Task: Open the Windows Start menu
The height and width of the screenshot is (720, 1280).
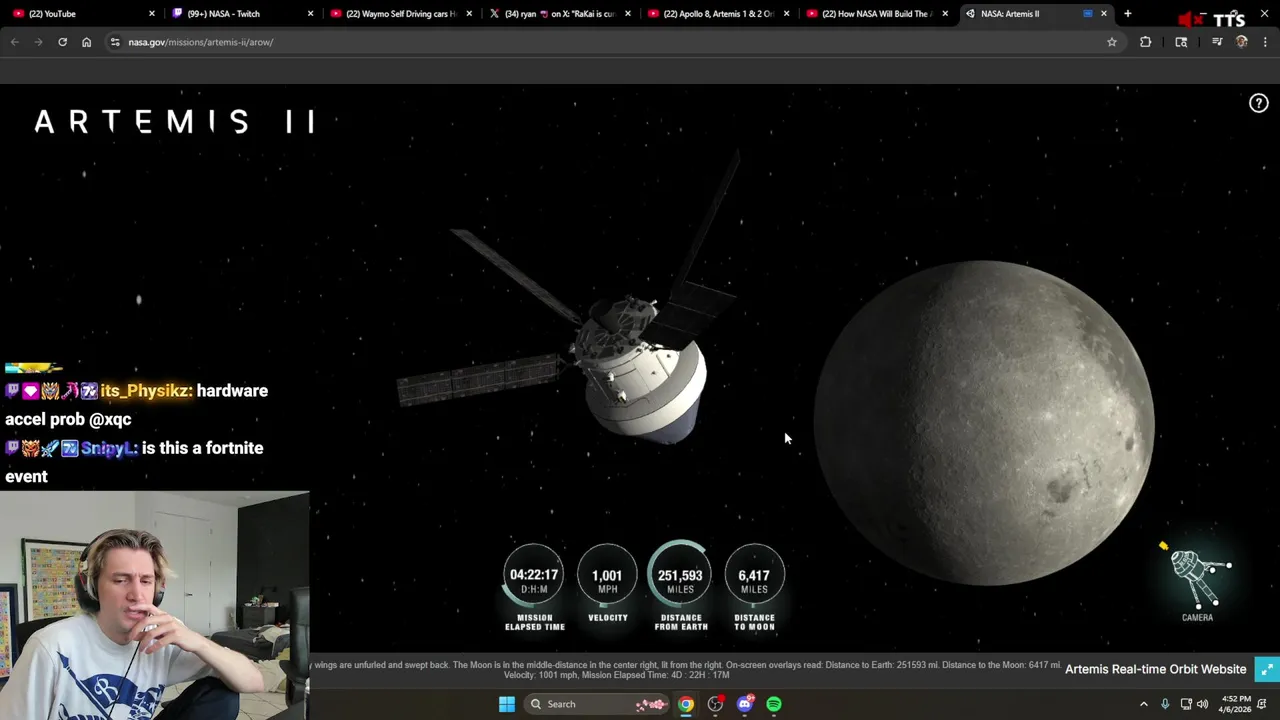Action: [x=507, y=704]
